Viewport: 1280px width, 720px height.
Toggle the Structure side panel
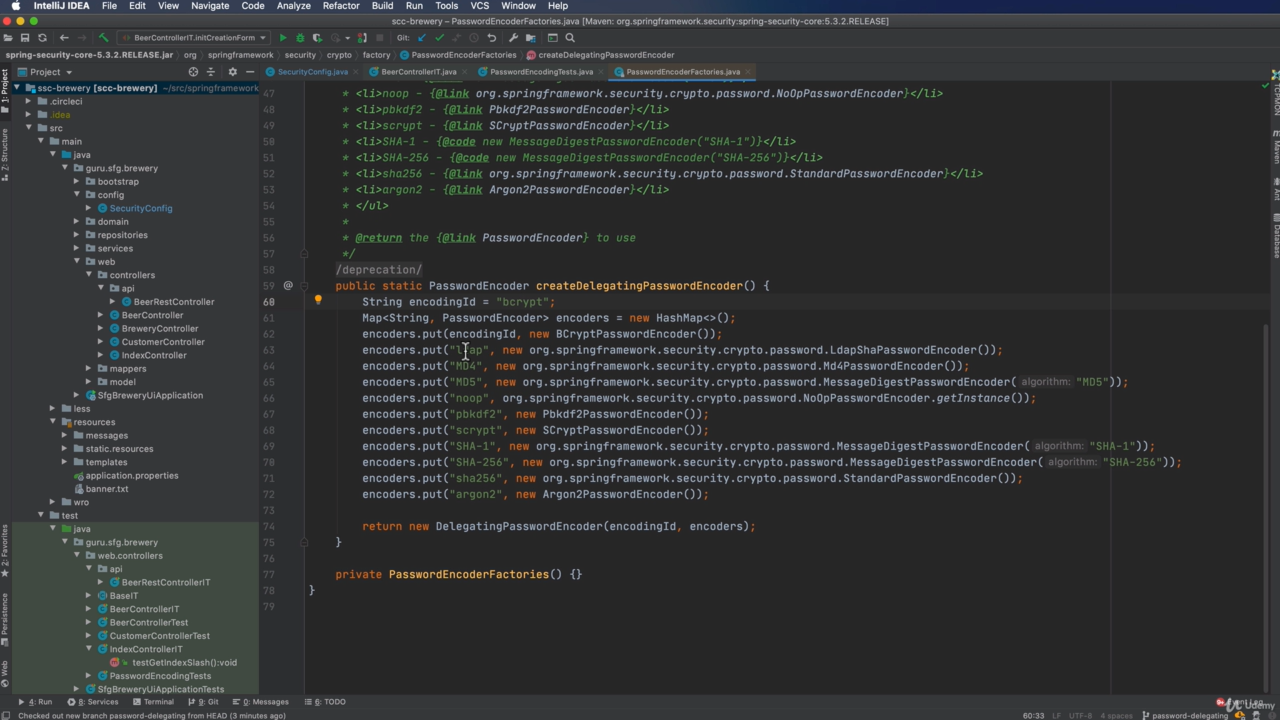click(5, 154)
